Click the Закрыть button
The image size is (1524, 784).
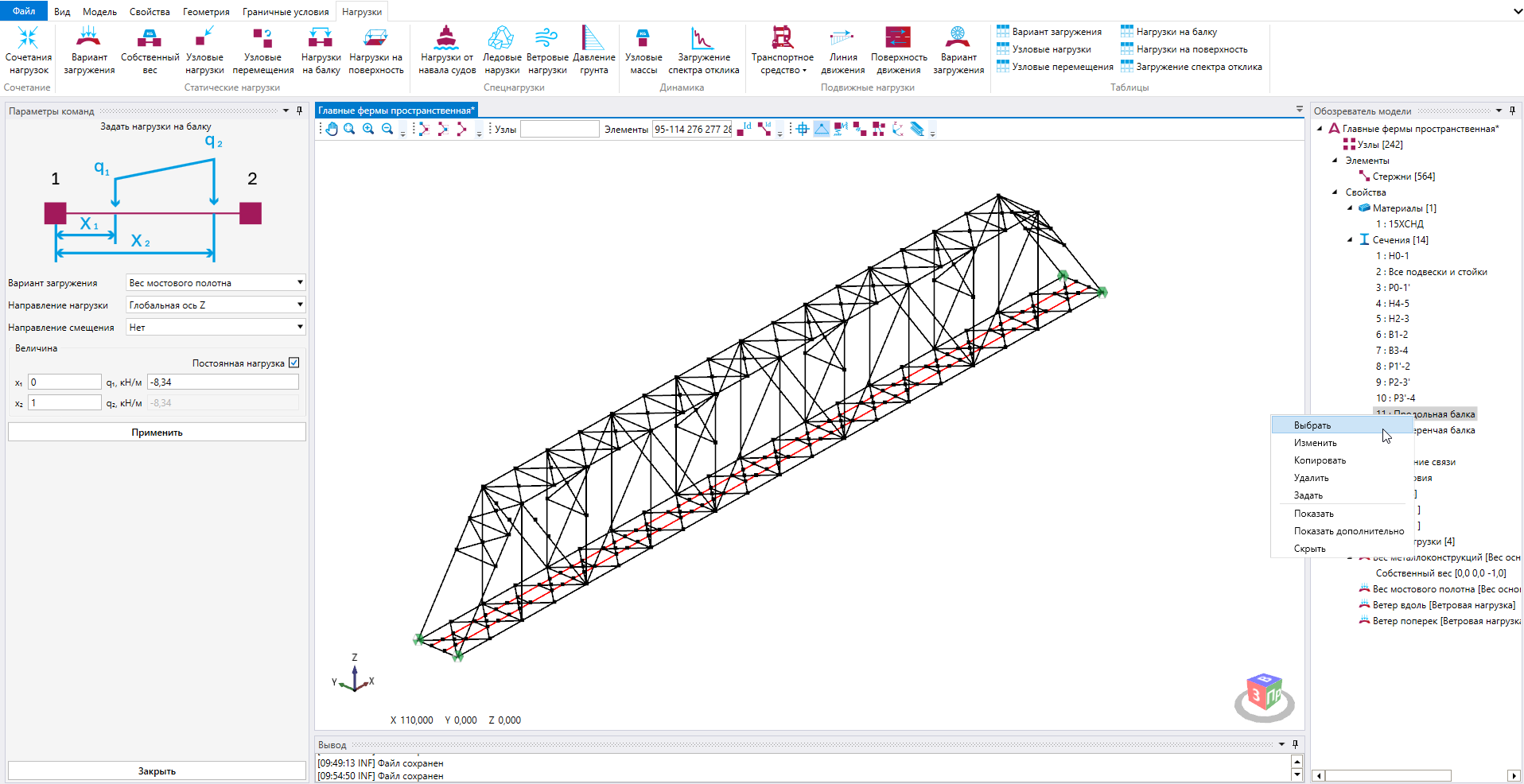pos(157,770)
